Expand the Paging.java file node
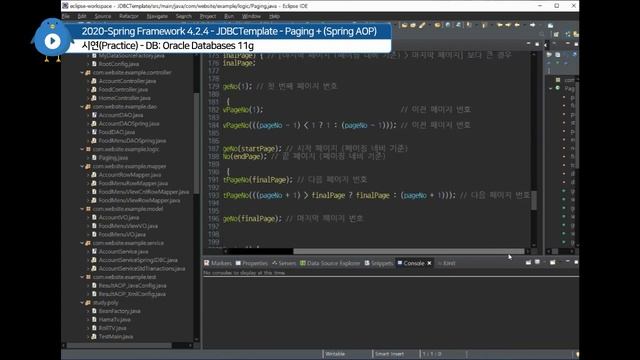Screen dimensions: 640x360 pos(88,158)
